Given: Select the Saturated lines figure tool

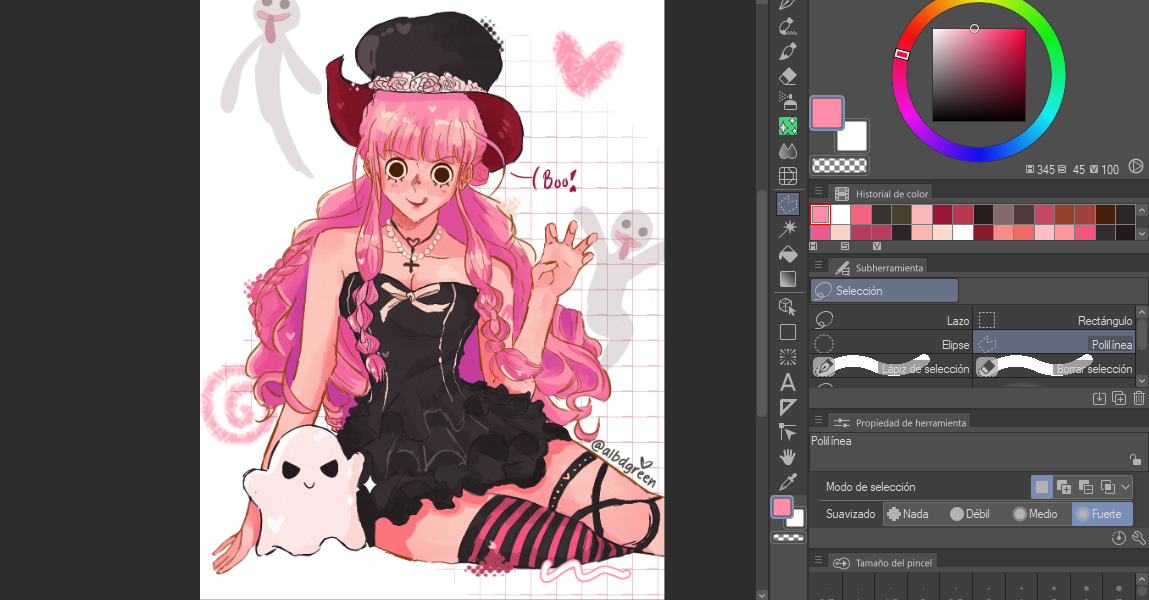Looking at the screenshot, I should click(x=788, y=357).
